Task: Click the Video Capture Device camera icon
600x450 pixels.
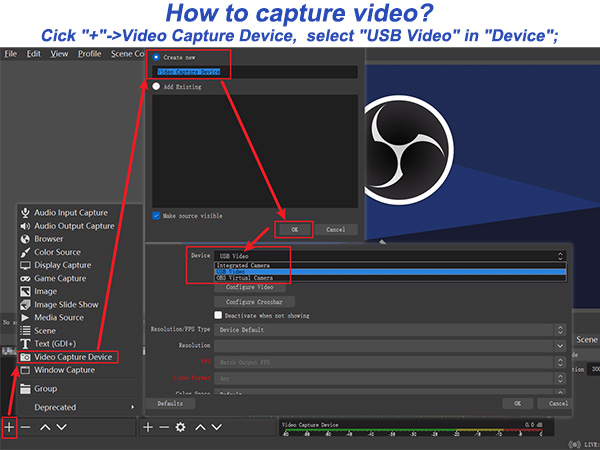Action: click(25, 357)
